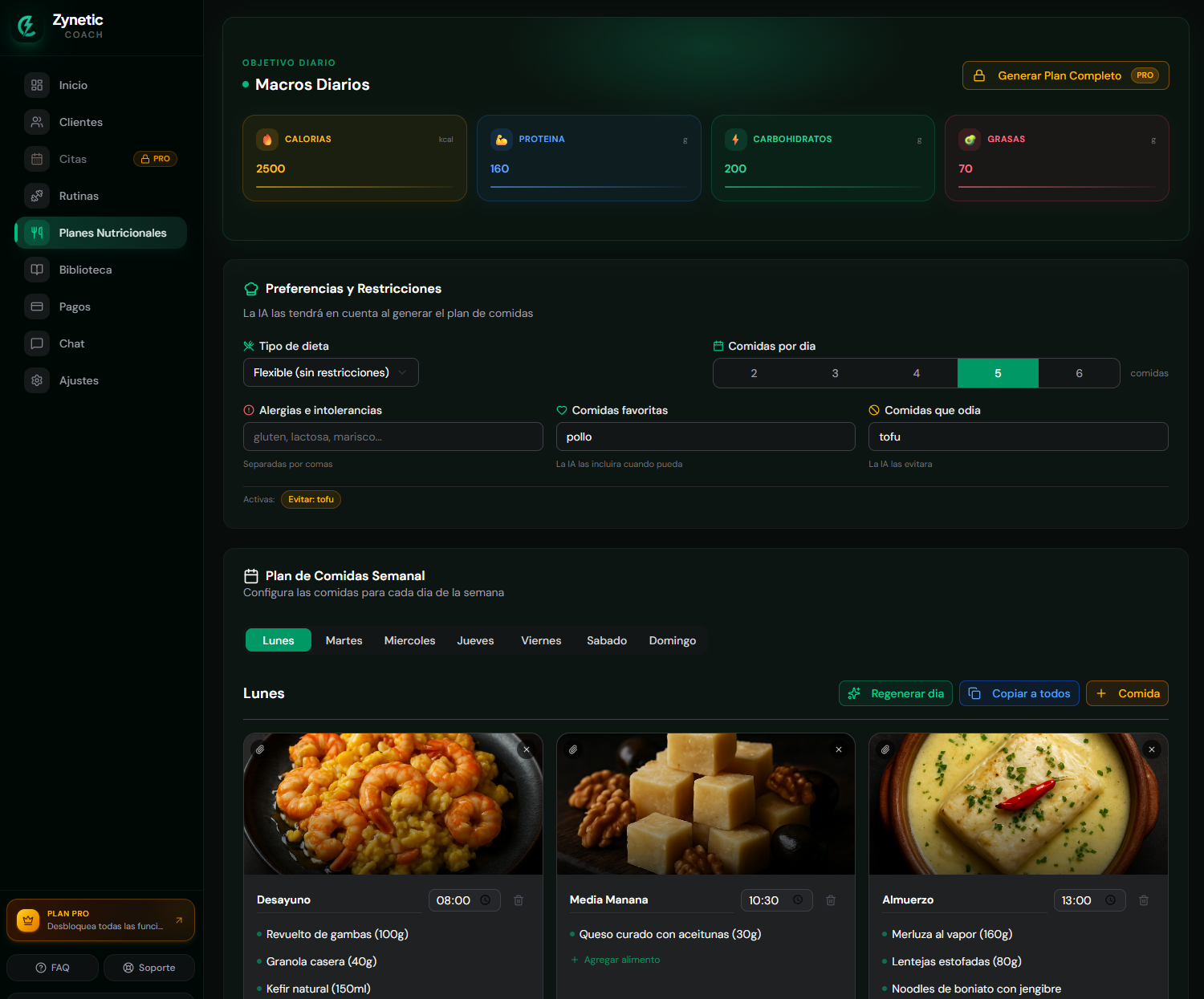Select Planes Nutricionales in the sidebar
This screenshot has width=1204, height=999.
101,233
